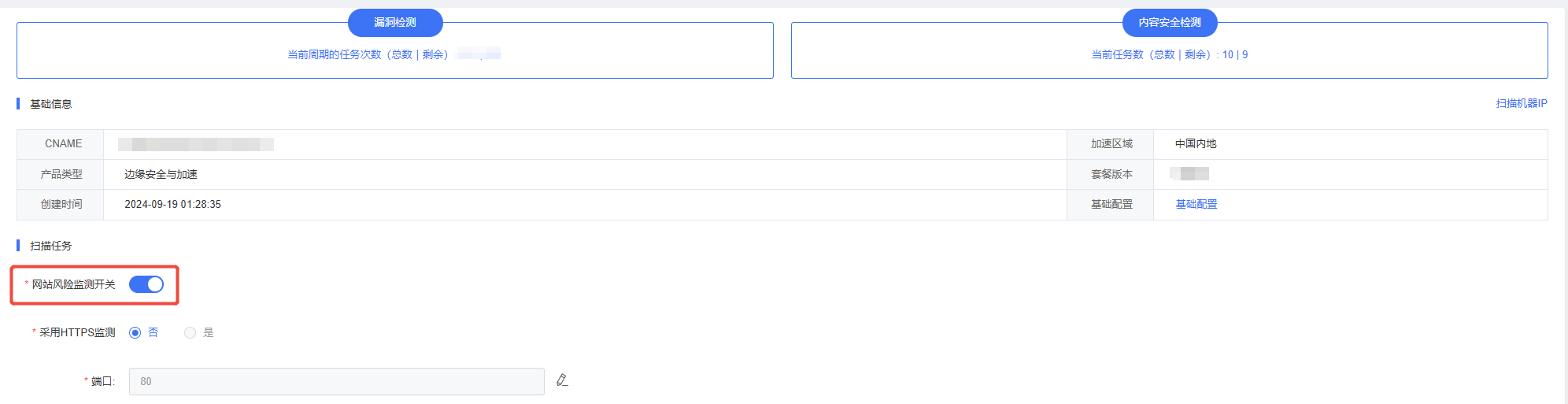Switch to the 内容安全检测 tab

tap(1170, 22)
